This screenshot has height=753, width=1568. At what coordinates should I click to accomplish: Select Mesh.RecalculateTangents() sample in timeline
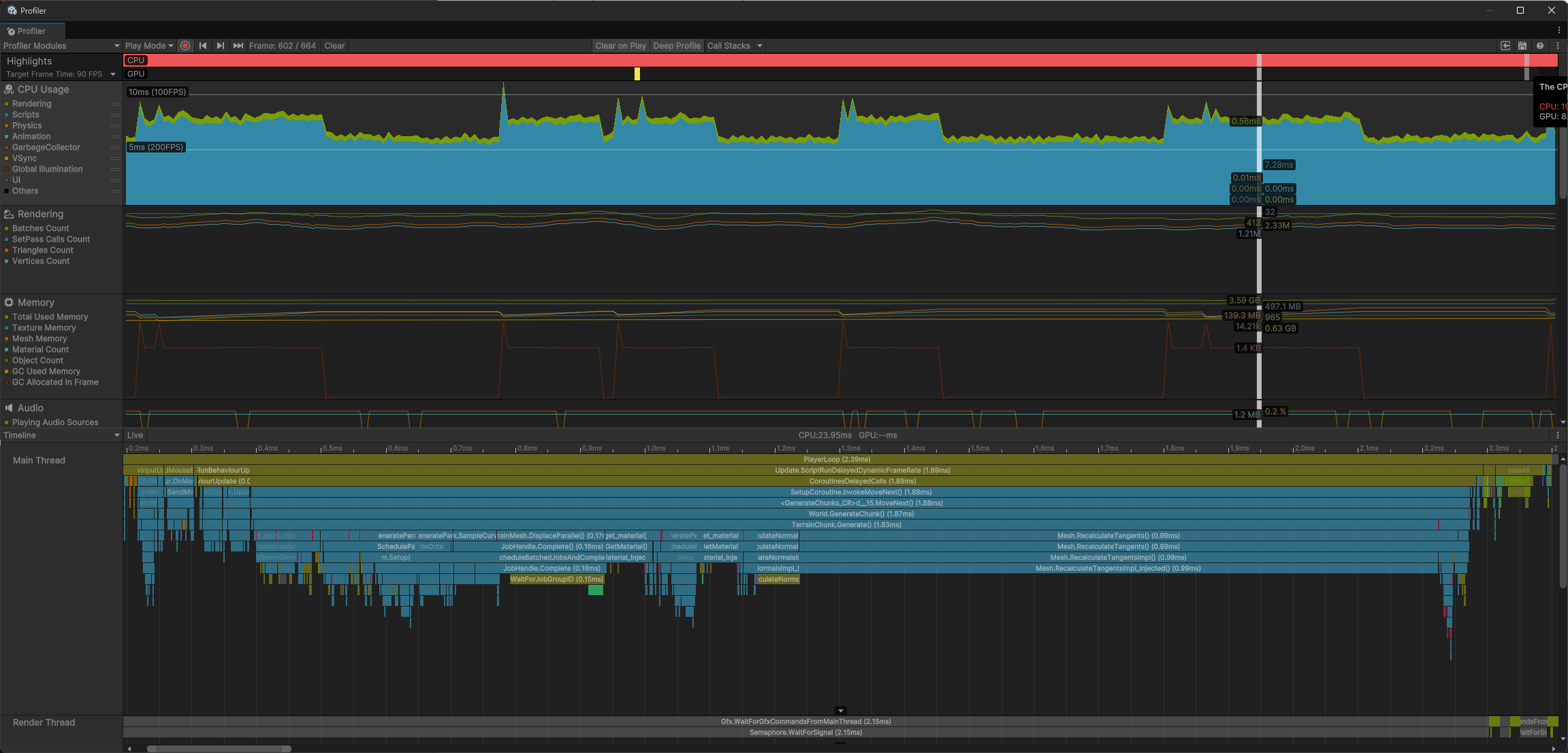(x=1117, y=536)
